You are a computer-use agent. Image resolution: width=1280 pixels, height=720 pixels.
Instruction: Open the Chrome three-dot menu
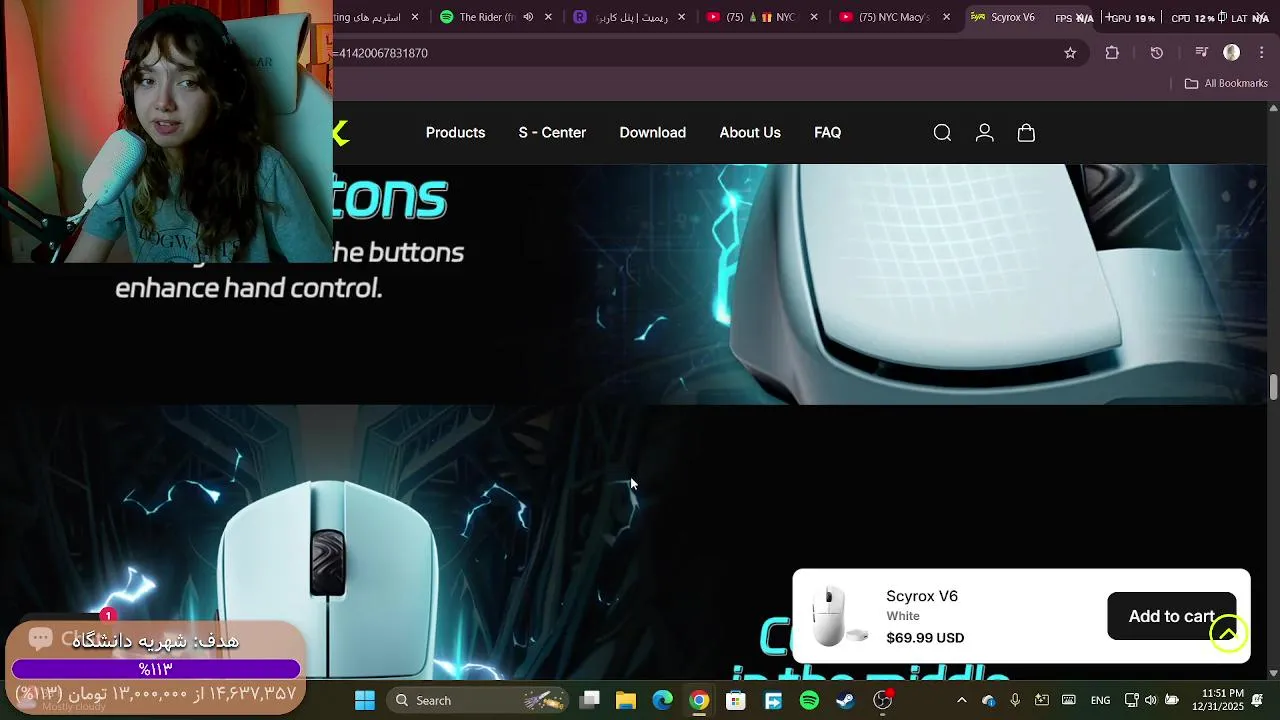[x=1262, y=53]
